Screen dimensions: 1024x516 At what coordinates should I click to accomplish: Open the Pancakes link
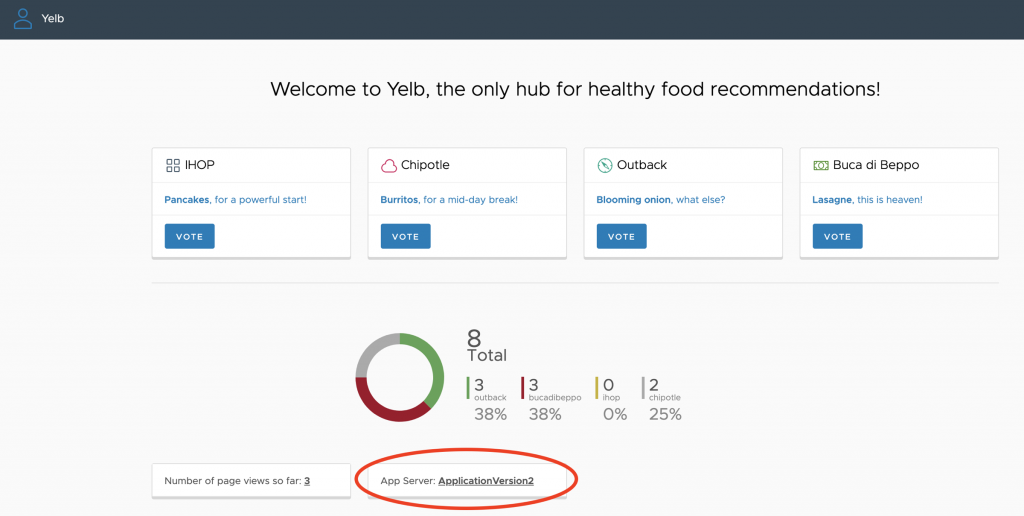187,200
